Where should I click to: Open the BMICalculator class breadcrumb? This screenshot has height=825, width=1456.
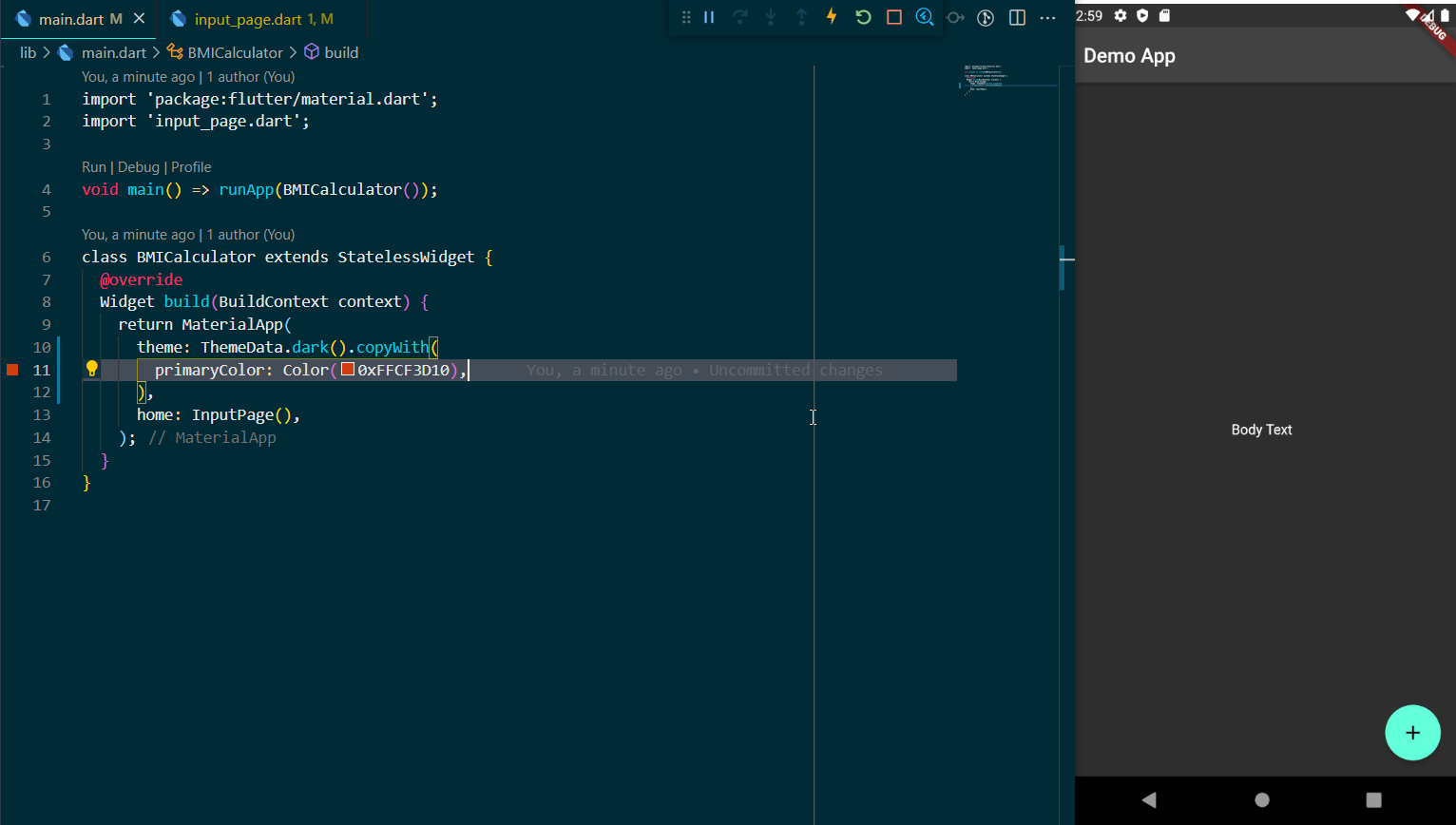click(x=225, y=52)
